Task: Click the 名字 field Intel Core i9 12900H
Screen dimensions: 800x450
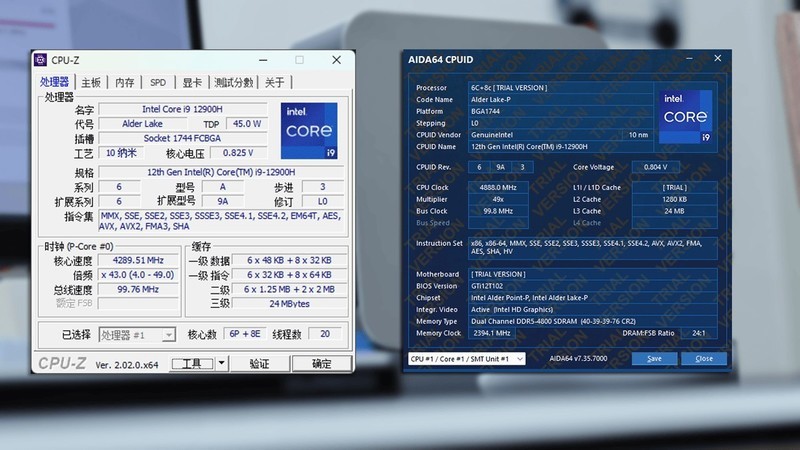Action: (183, 109)
